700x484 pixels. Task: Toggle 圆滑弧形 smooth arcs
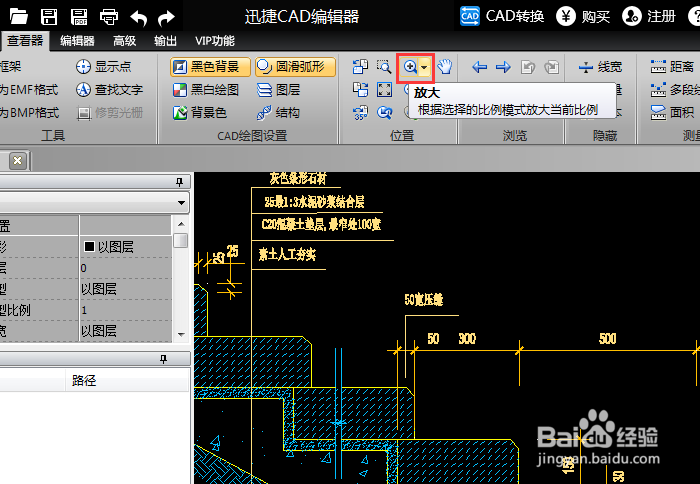pos(296,67)
